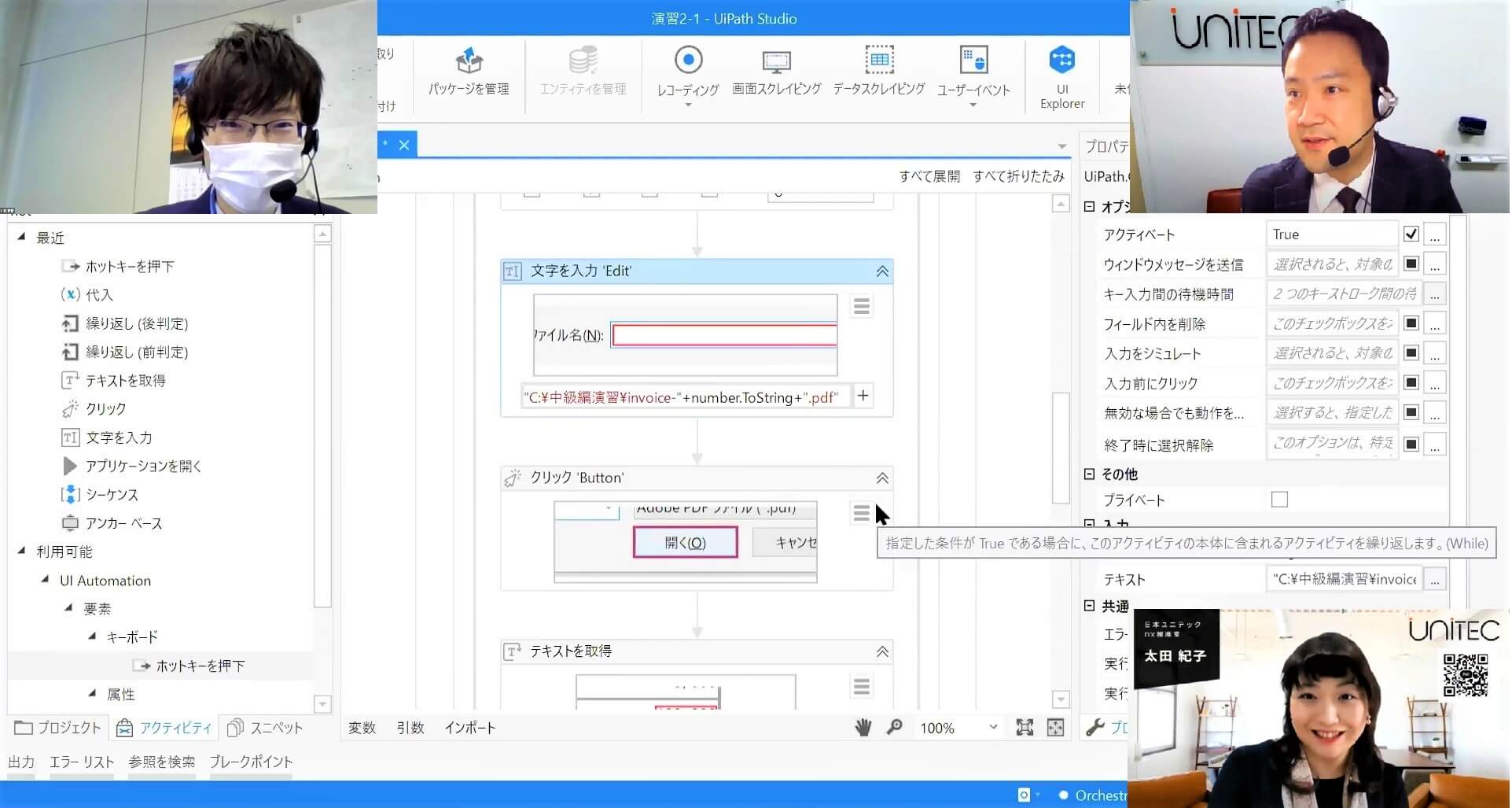Toggle the overview icon in designer footer
Screen dimensions: 1512x808
click(1055, 727)
